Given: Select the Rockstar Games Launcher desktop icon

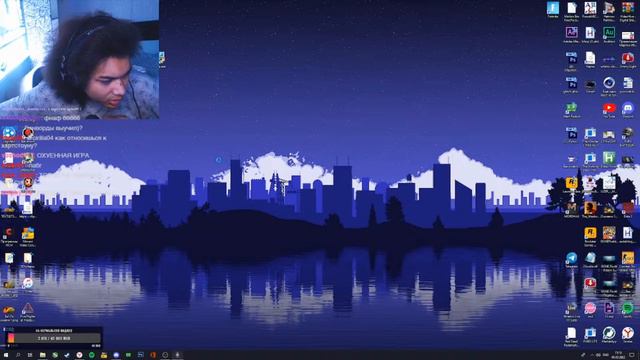Looking at the screenshot, I should (590, 233).
